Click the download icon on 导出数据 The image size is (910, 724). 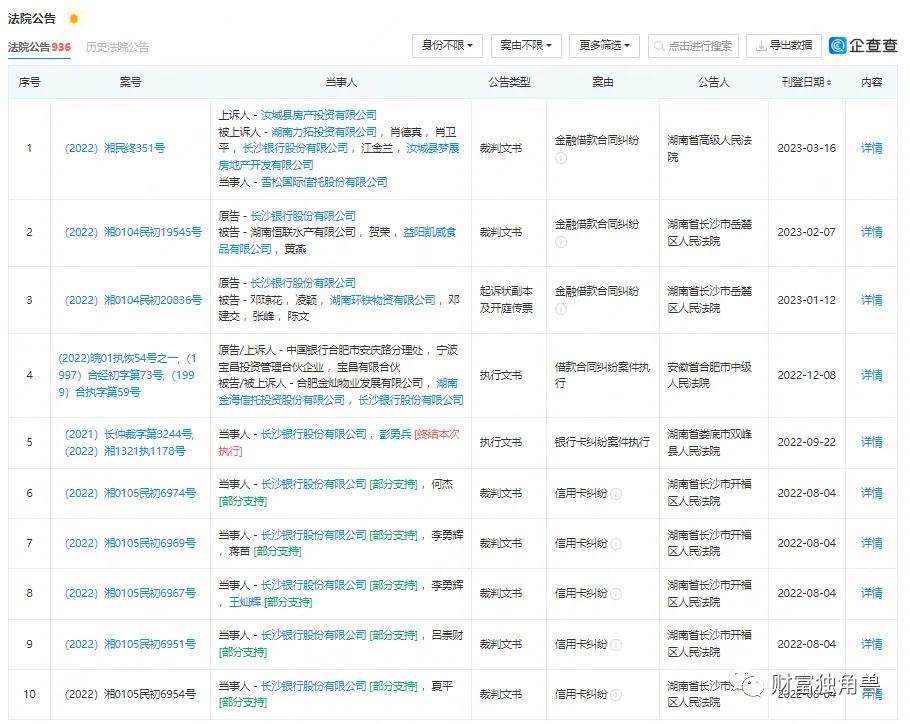(x=762, y=46)
